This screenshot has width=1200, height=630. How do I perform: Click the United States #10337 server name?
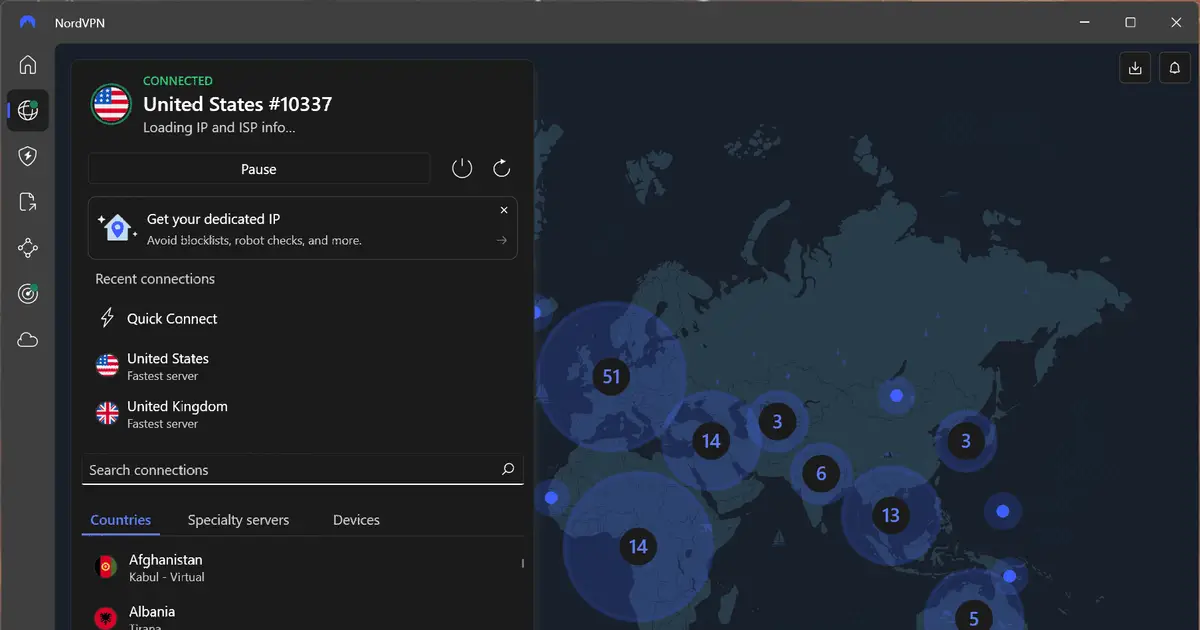pyautogui.click(x=237, y=104)
